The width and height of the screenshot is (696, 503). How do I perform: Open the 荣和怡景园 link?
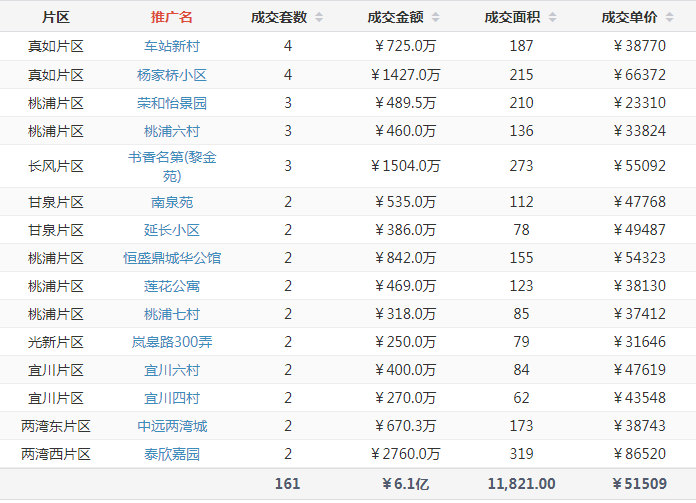point(172,103)
